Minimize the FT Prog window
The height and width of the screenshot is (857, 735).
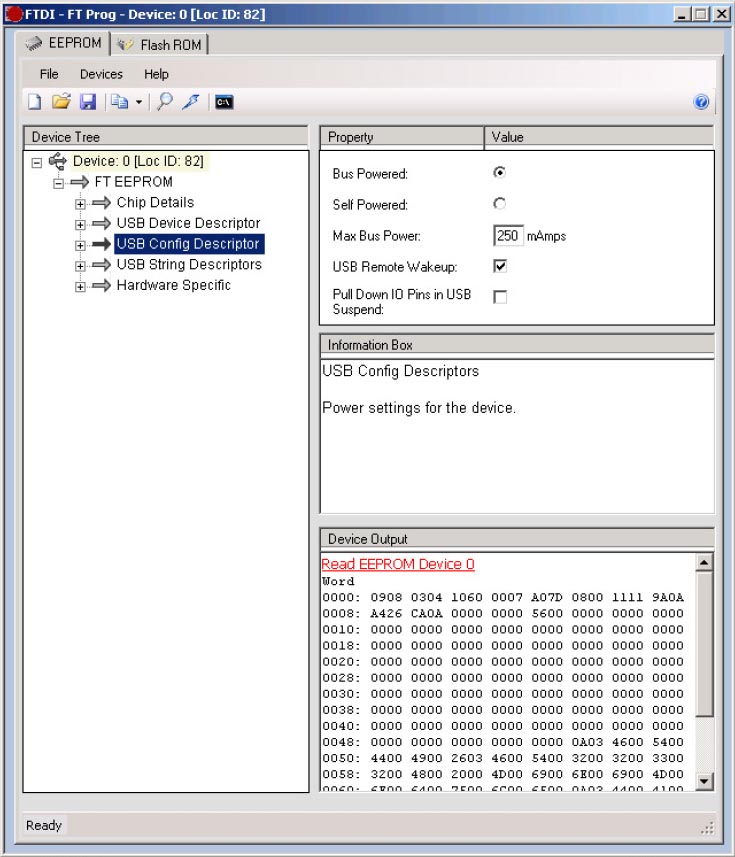[682, 14]
